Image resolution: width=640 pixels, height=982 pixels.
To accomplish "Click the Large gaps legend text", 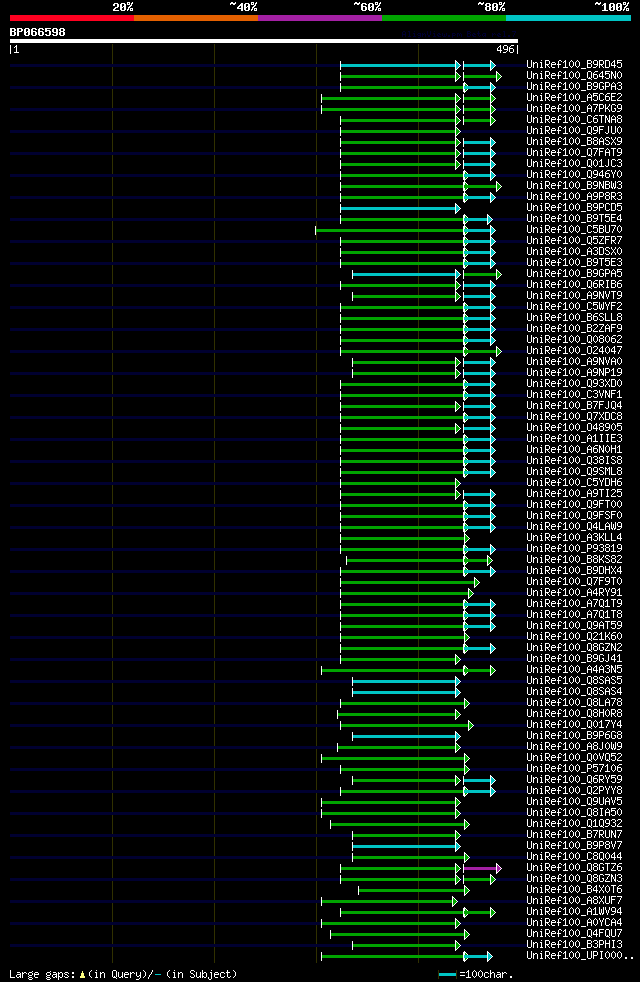I will pyautogui.click(x=123, y=974).
